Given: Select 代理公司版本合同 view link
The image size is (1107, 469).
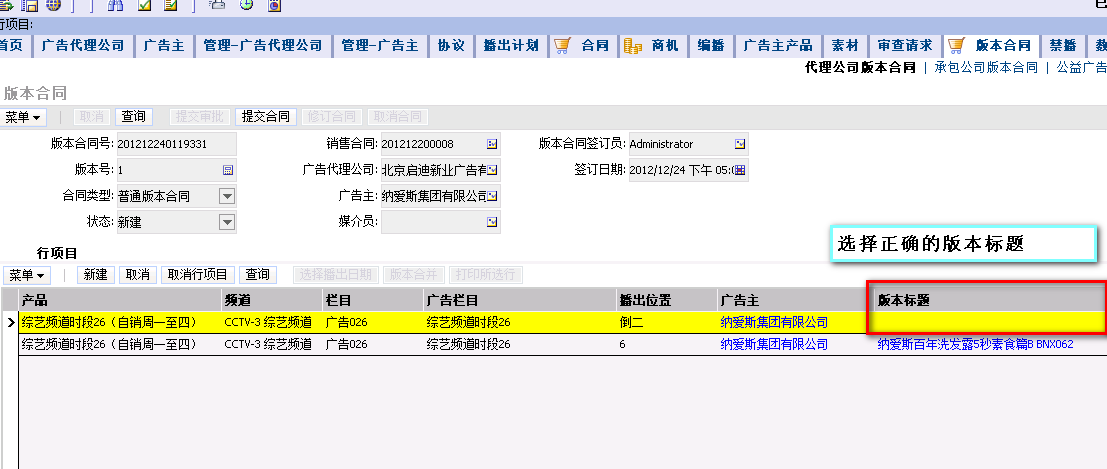Looking at the screenshot, I should pyautogui.click(x=860, y=68).
